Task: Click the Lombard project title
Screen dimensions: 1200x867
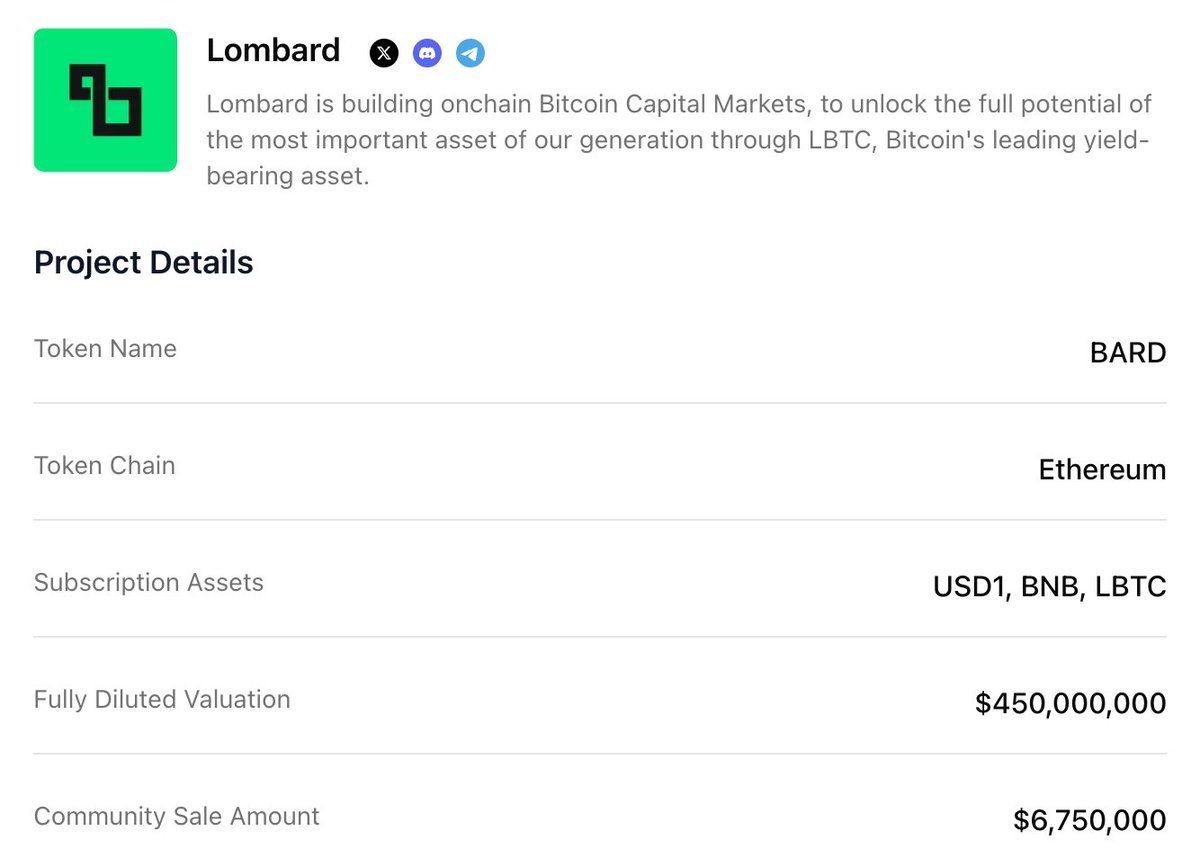Action: click(x=273, y=50)
